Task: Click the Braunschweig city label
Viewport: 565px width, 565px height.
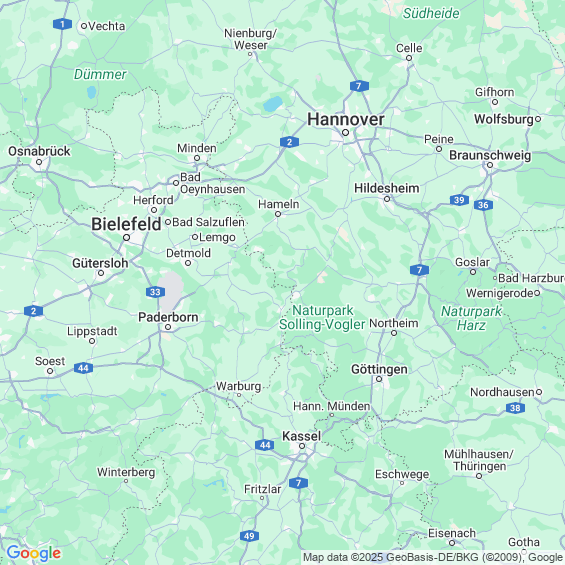Action: (x=490, y=155)
